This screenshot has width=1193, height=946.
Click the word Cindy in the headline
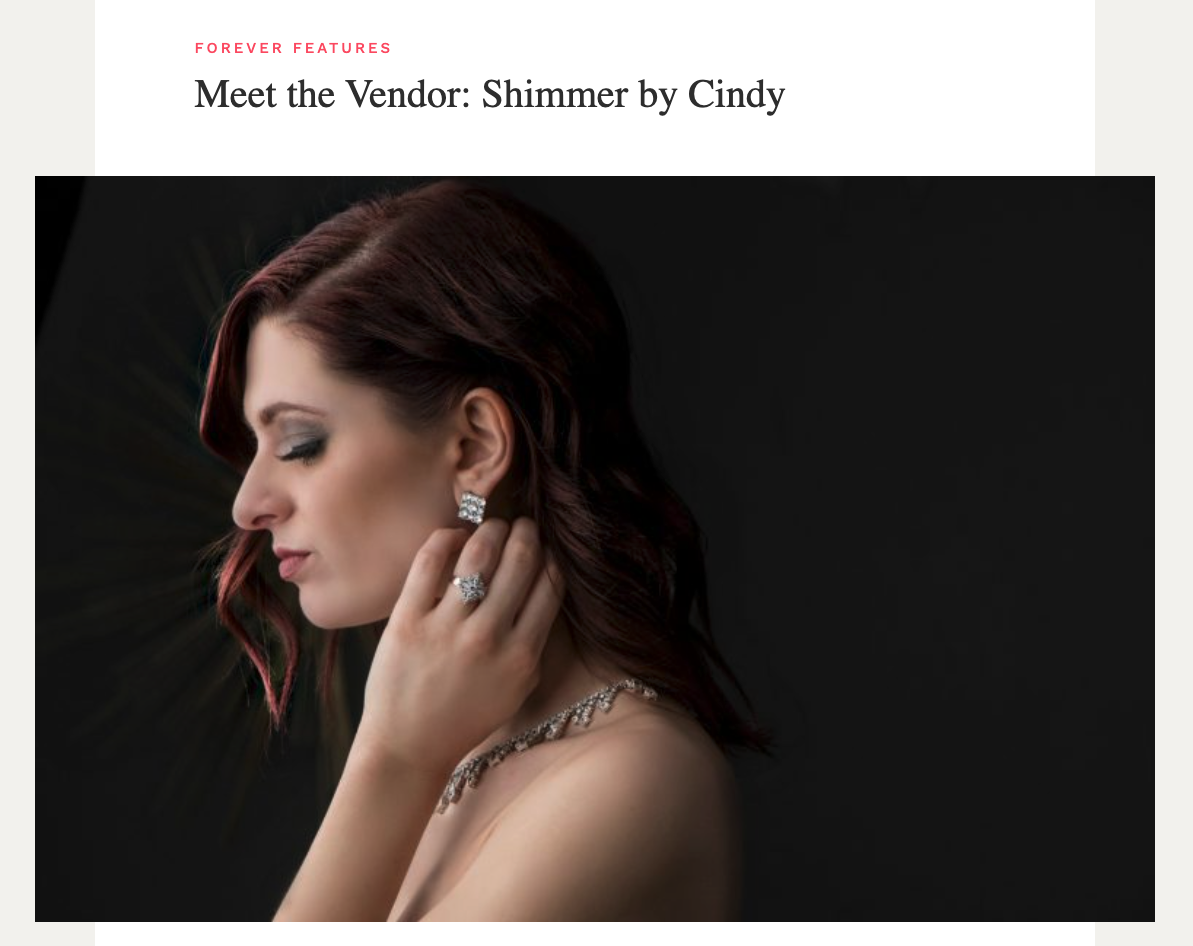click(736, 95)
